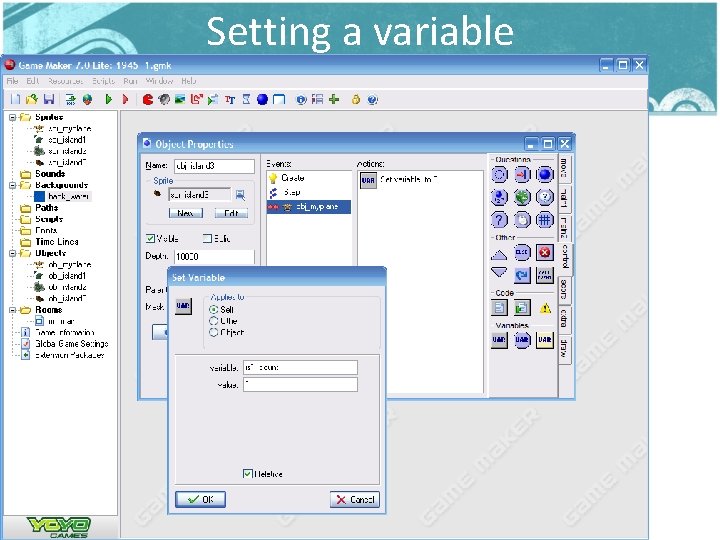
Task: Open help with toolbar question globe icon
Action: point(372,99)
